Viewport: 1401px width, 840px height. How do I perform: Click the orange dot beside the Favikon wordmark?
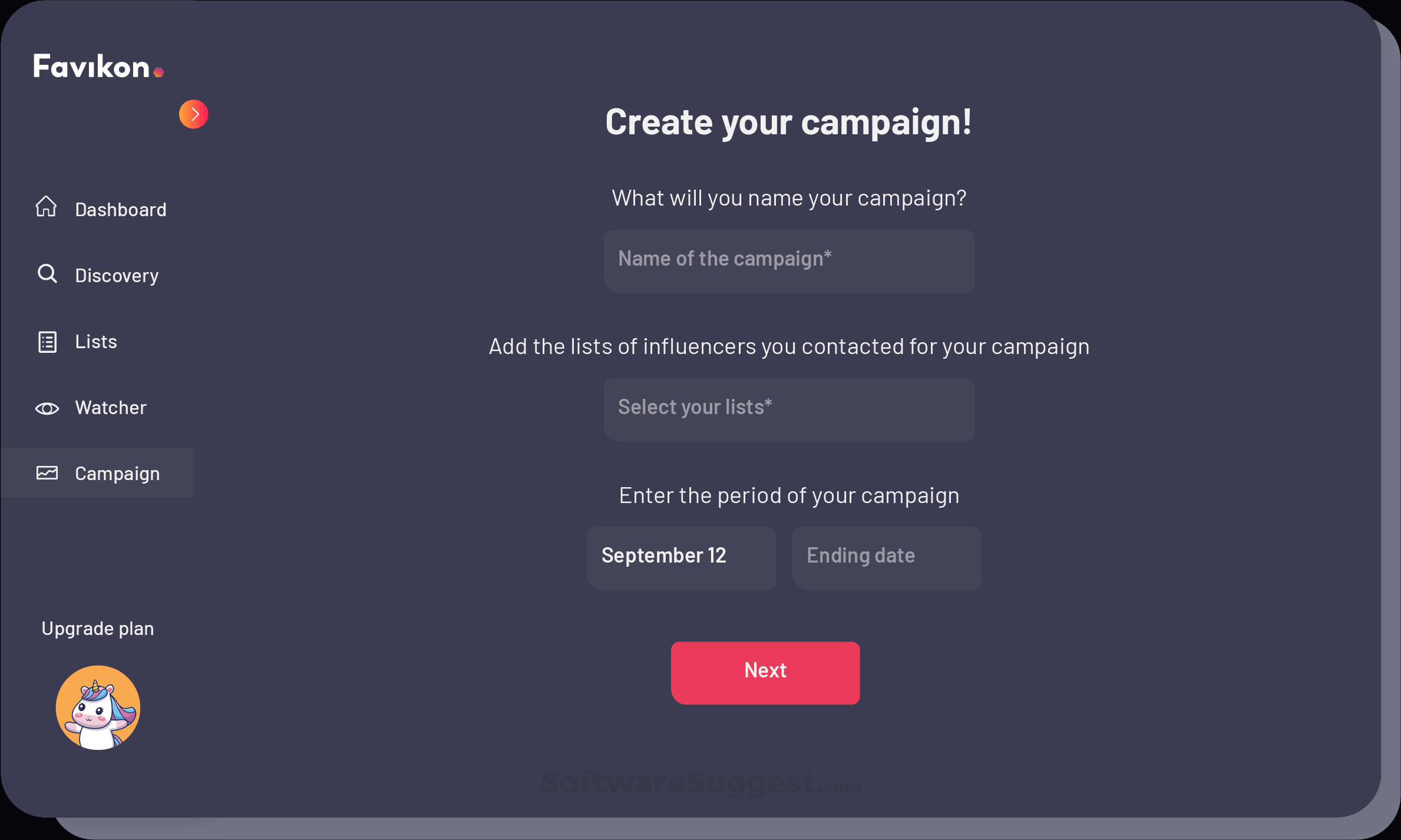159,72
